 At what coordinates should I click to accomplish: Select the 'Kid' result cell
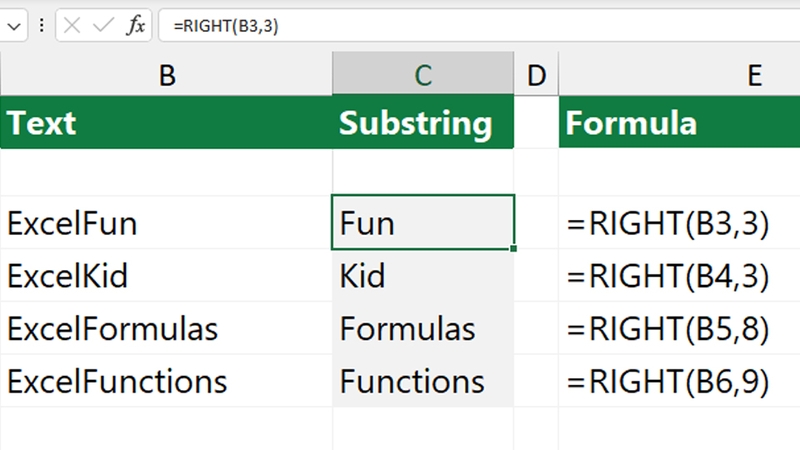point(423,276)
